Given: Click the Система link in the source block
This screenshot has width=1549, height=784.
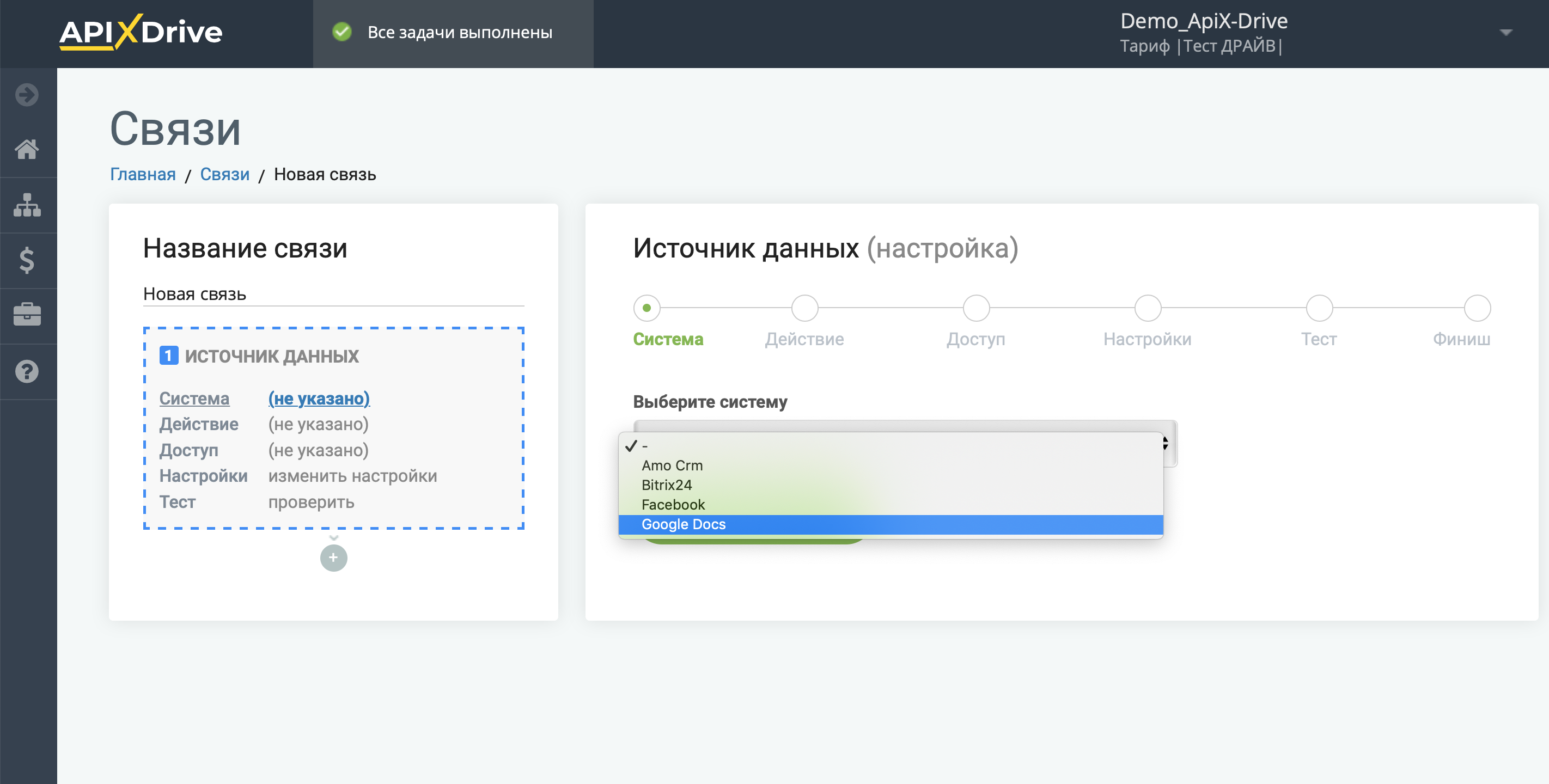Looking at the screenshot, I should [x=194, y=398].
